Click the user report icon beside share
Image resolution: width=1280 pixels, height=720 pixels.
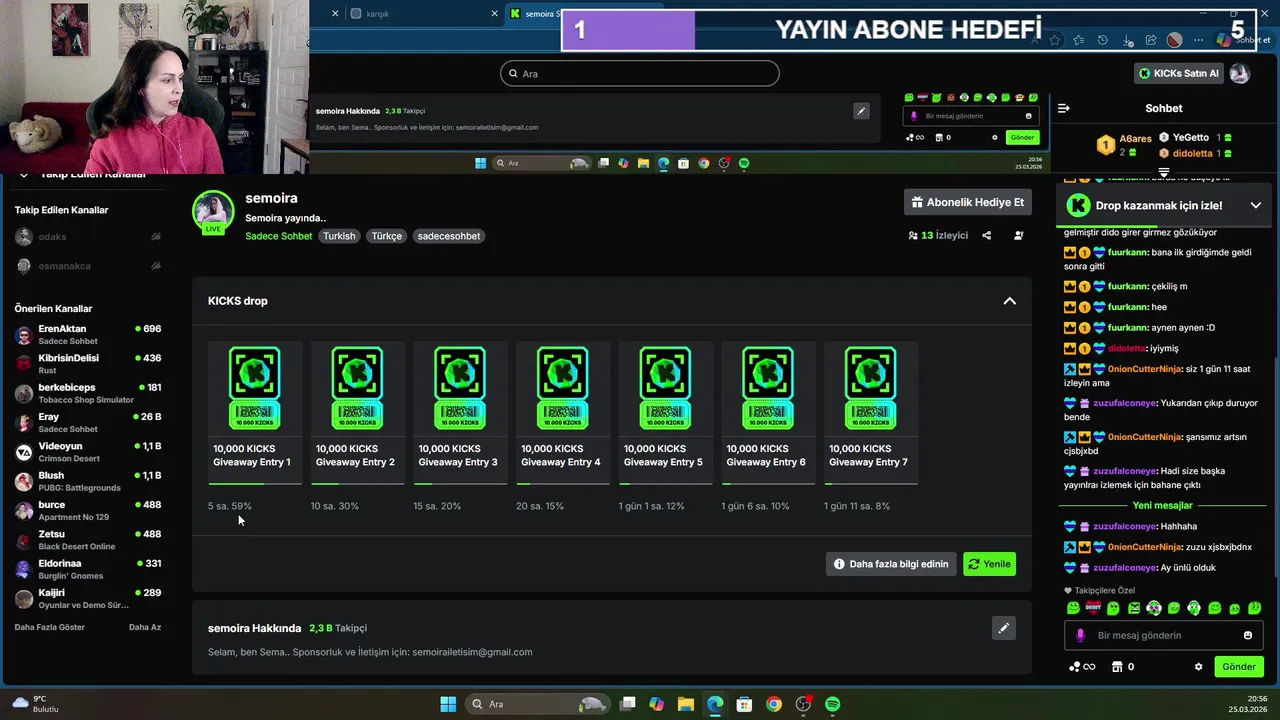tap(1018, 236)
